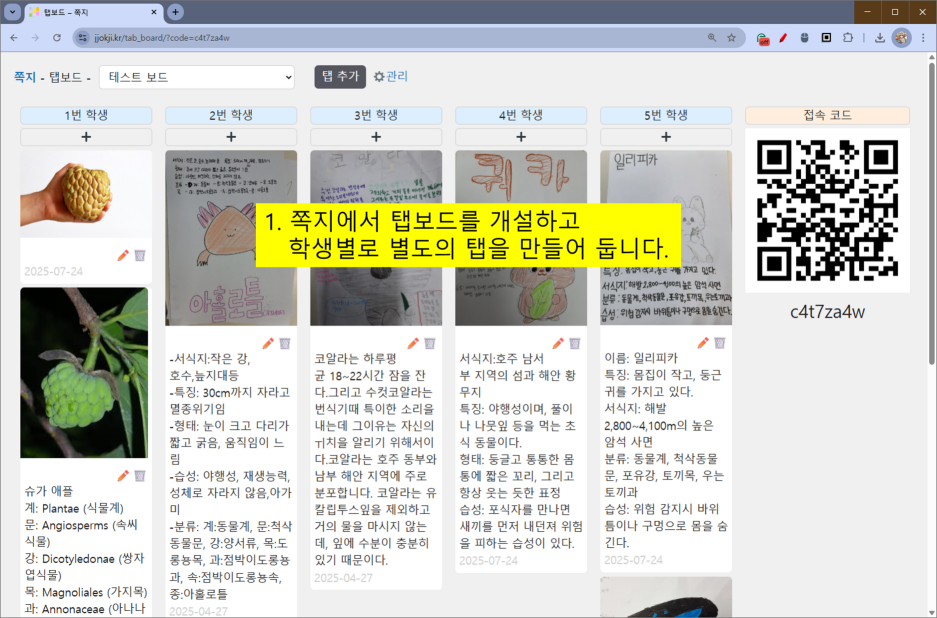The height and width of the screenshot is (618, 937).
Task: Click the QR code image
Action: tap(828, 210)
